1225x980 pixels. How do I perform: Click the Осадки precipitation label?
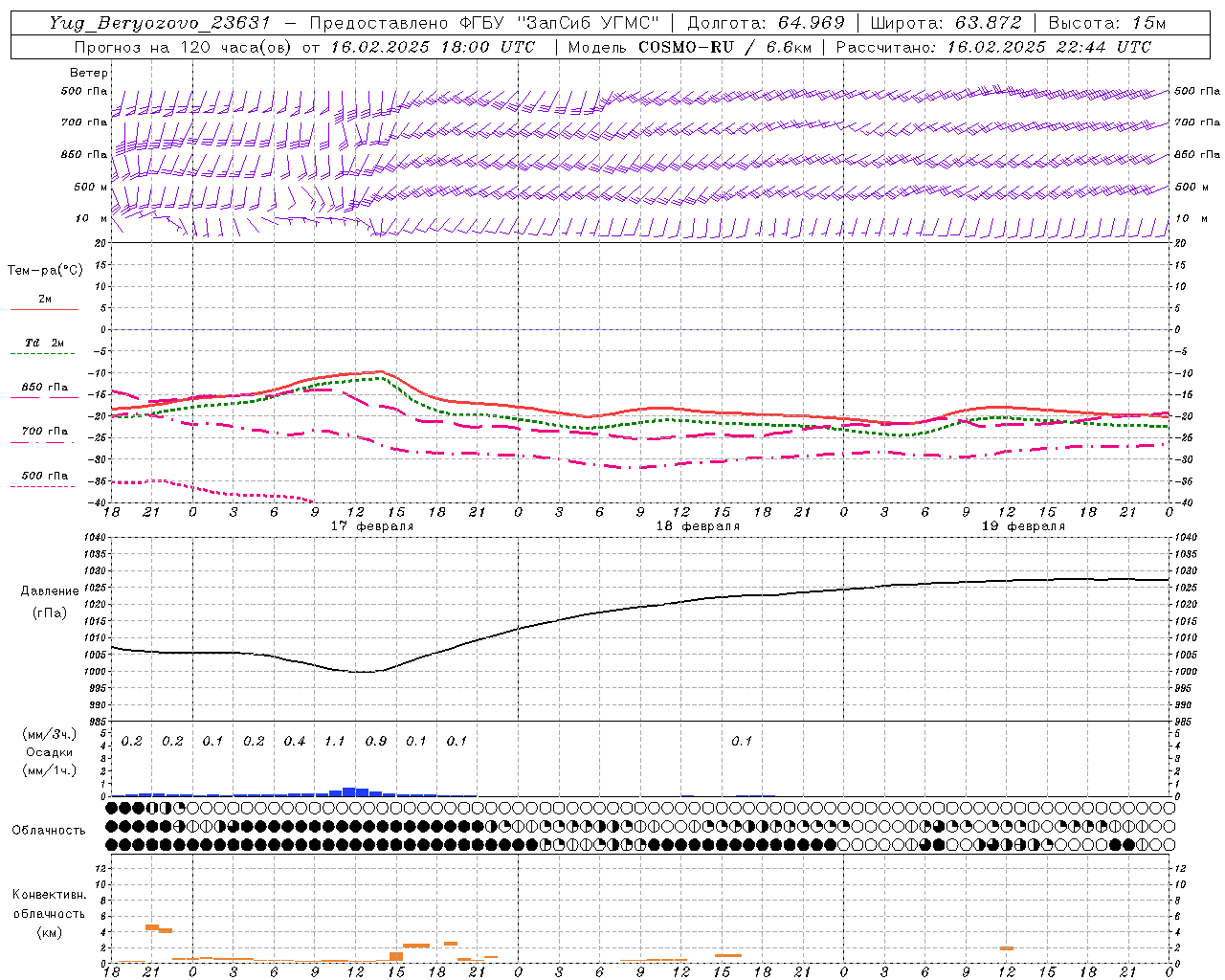tap(49, 752)
